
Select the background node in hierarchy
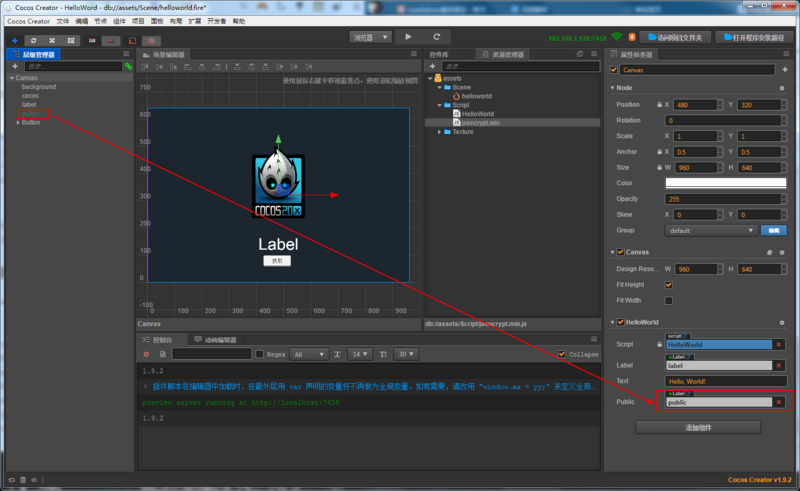(x=39, y=87)
